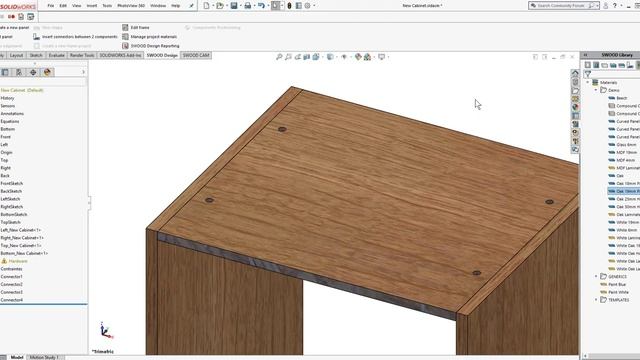Switch to the Sketch tab
640x360 pixels.
pos(36,55)
